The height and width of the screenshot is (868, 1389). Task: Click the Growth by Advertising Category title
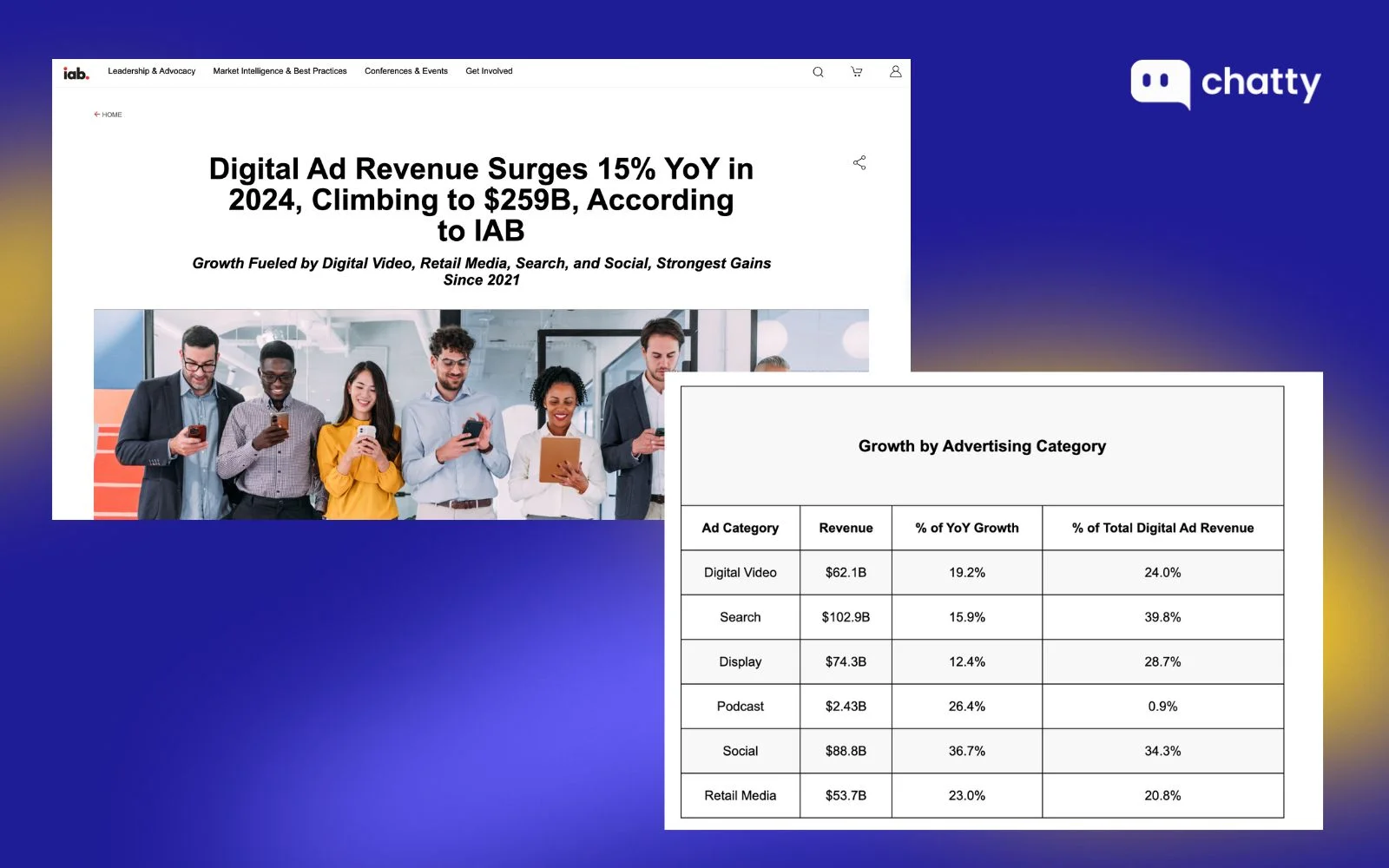click(982, 446)
